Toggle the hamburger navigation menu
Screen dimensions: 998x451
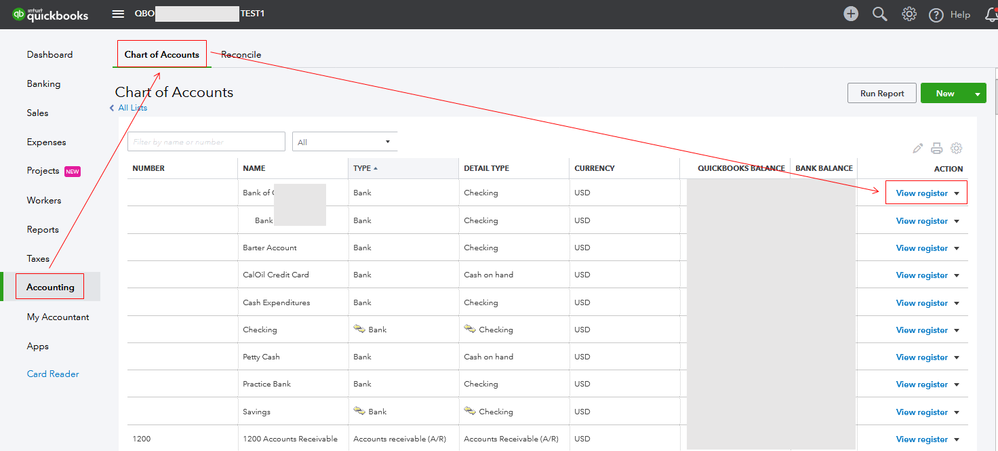click(118, 14)
